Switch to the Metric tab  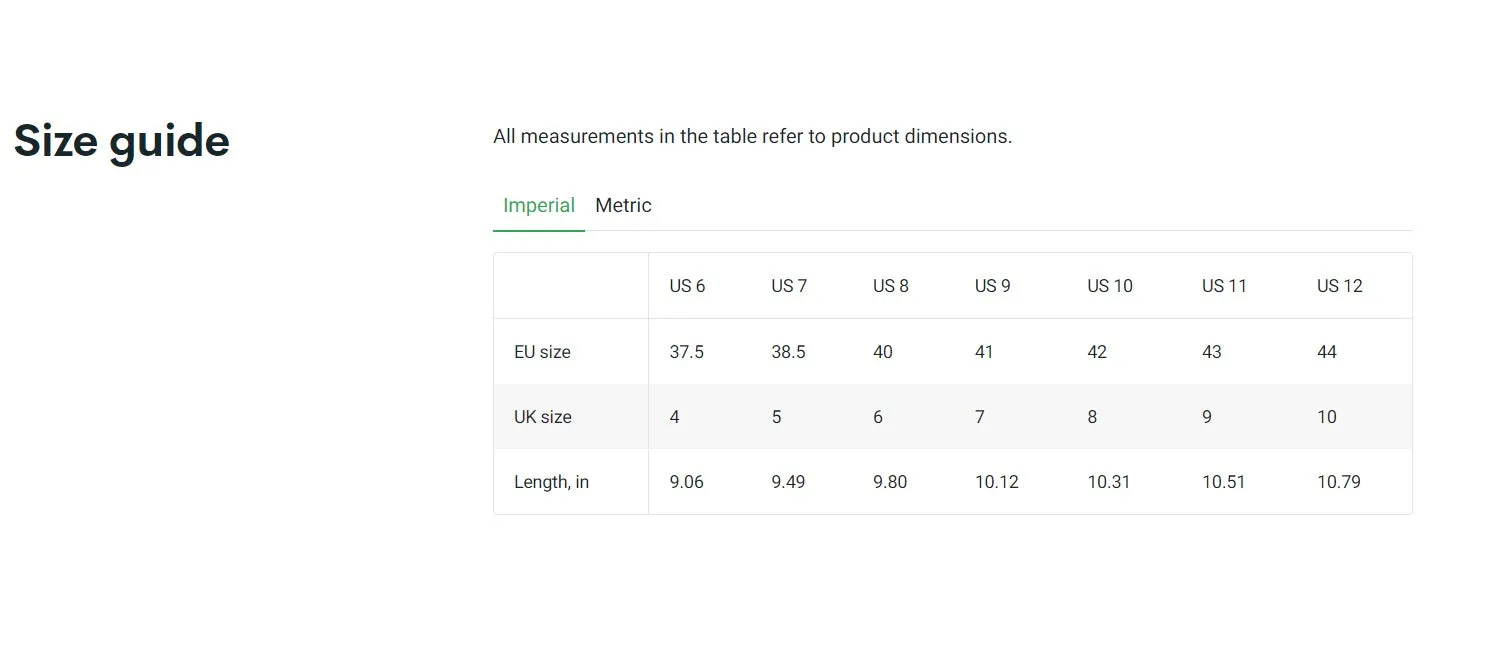coord(623,205)
